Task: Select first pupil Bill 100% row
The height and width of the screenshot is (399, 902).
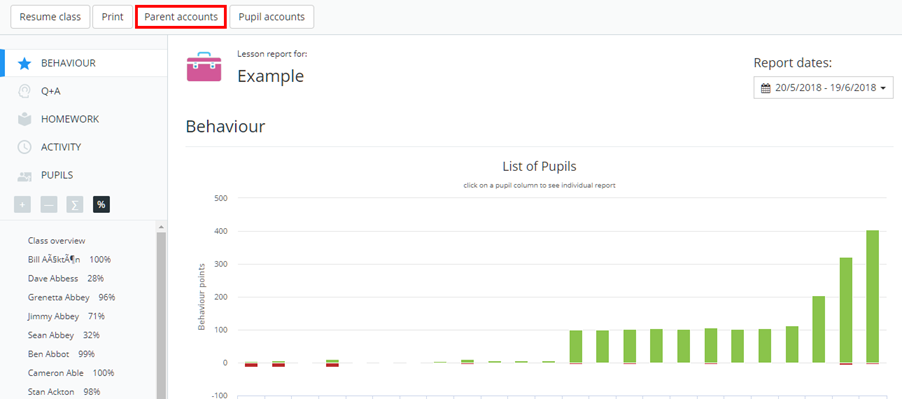Action: (x=69, y=260)
